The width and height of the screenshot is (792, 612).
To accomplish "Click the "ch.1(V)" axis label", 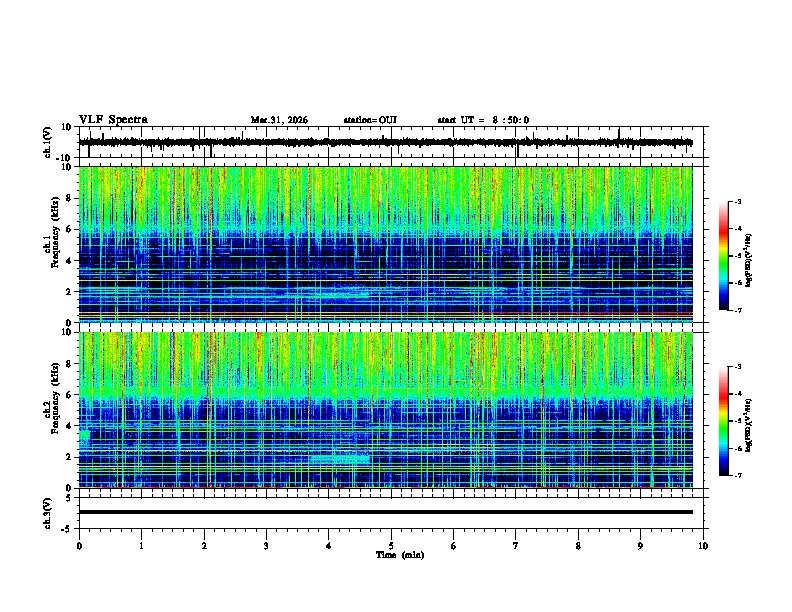I will coord(48,142).
